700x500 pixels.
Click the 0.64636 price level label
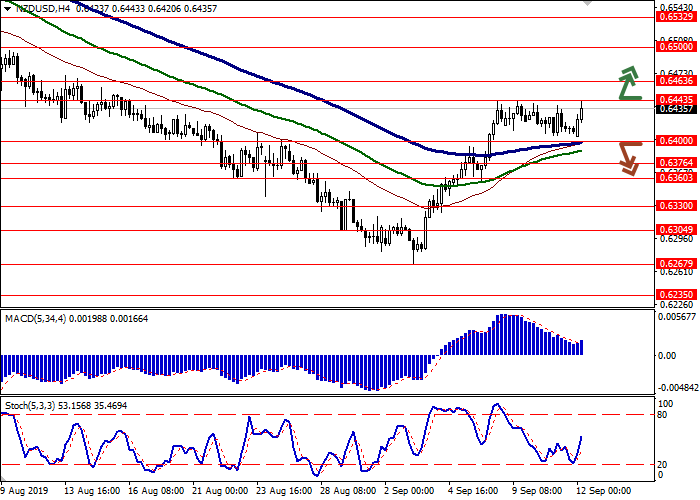point(676,81)
